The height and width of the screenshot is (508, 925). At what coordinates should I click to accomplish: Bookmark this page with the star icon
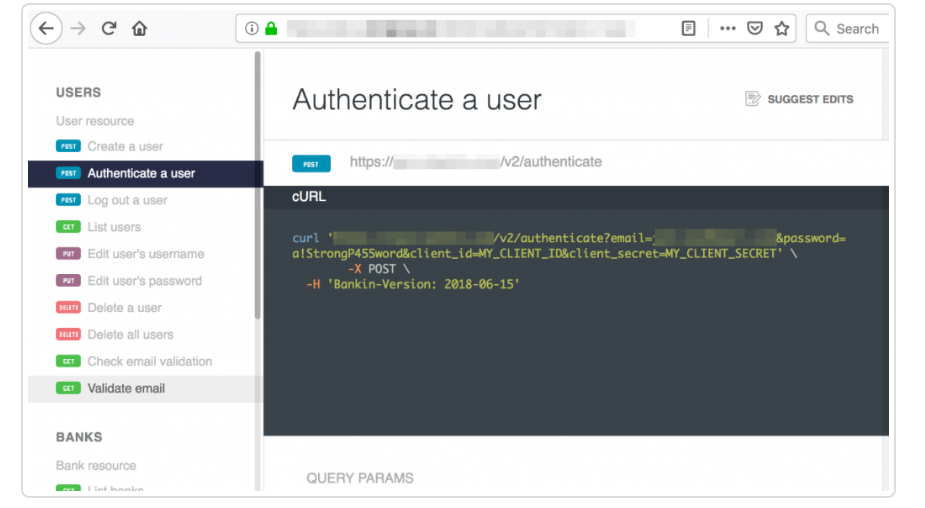tap(782, 29)
